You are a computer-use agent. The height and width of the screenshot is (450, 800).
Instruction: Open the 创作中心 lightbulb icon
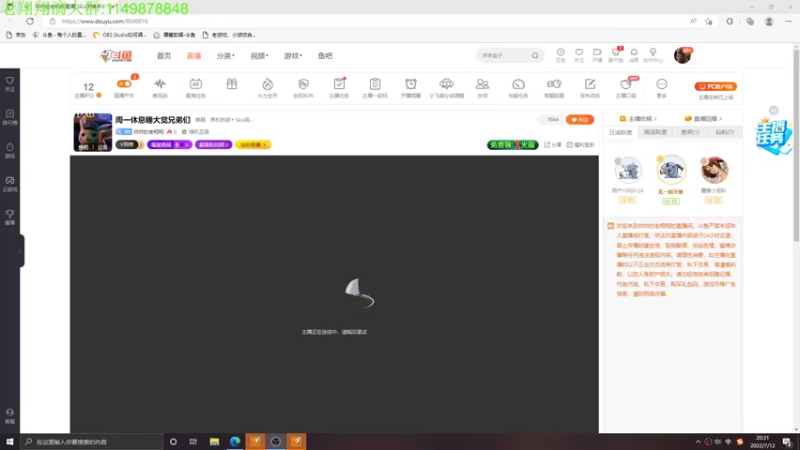click(653, 55)
